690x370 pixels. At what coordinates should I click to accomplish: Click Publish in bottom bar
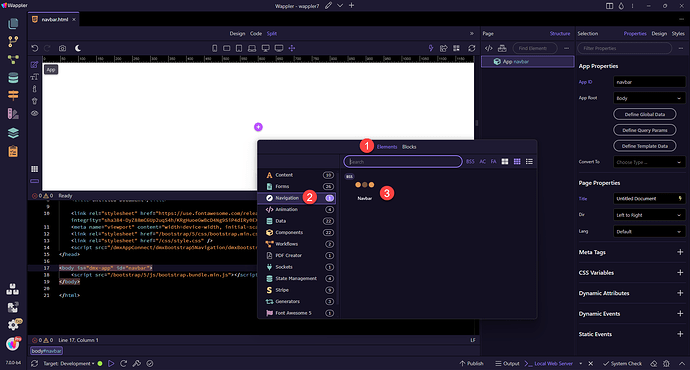coord(471,363)
